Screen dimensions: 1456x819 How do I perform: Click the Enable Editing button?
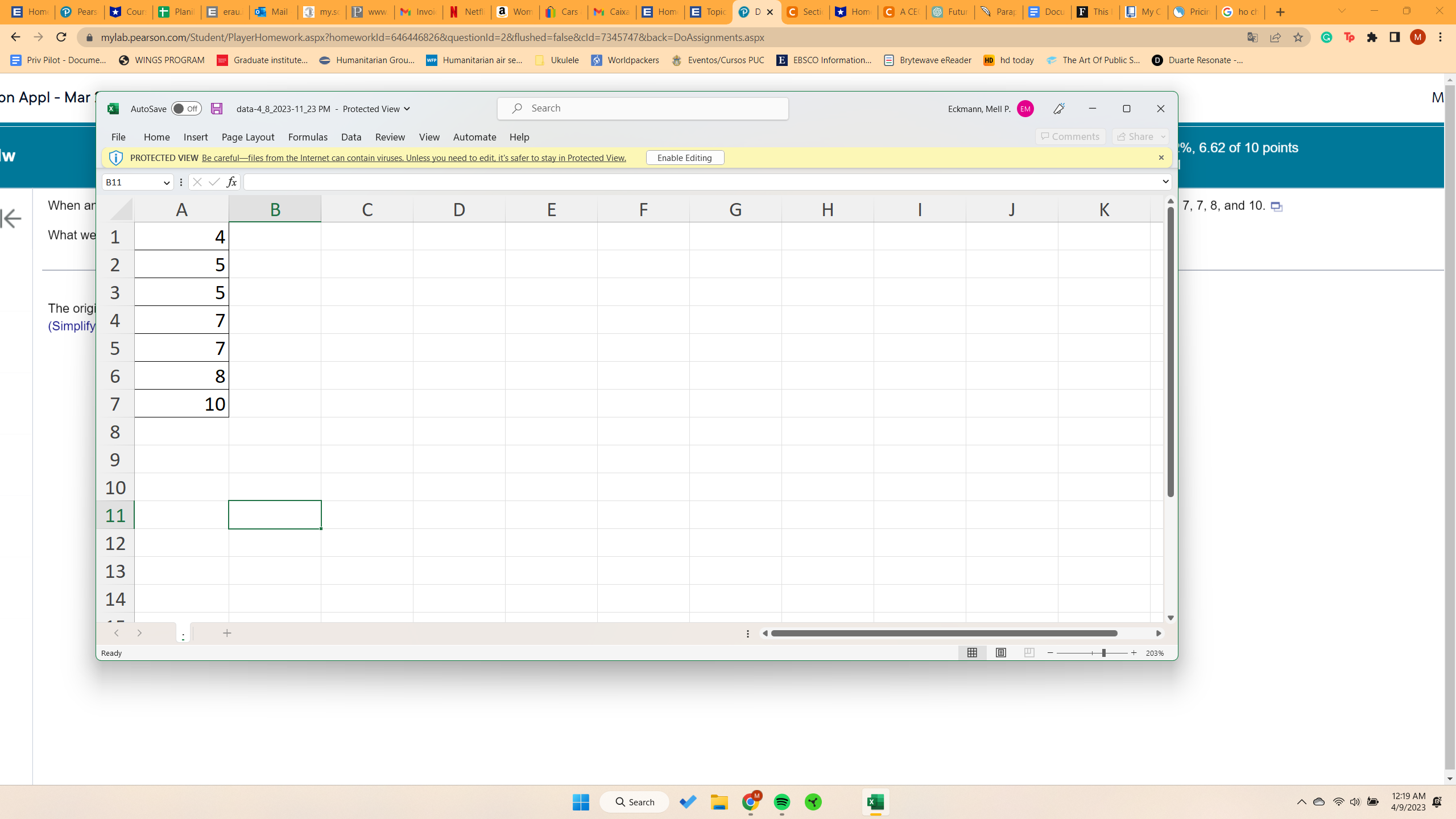[x=685, y=158]
